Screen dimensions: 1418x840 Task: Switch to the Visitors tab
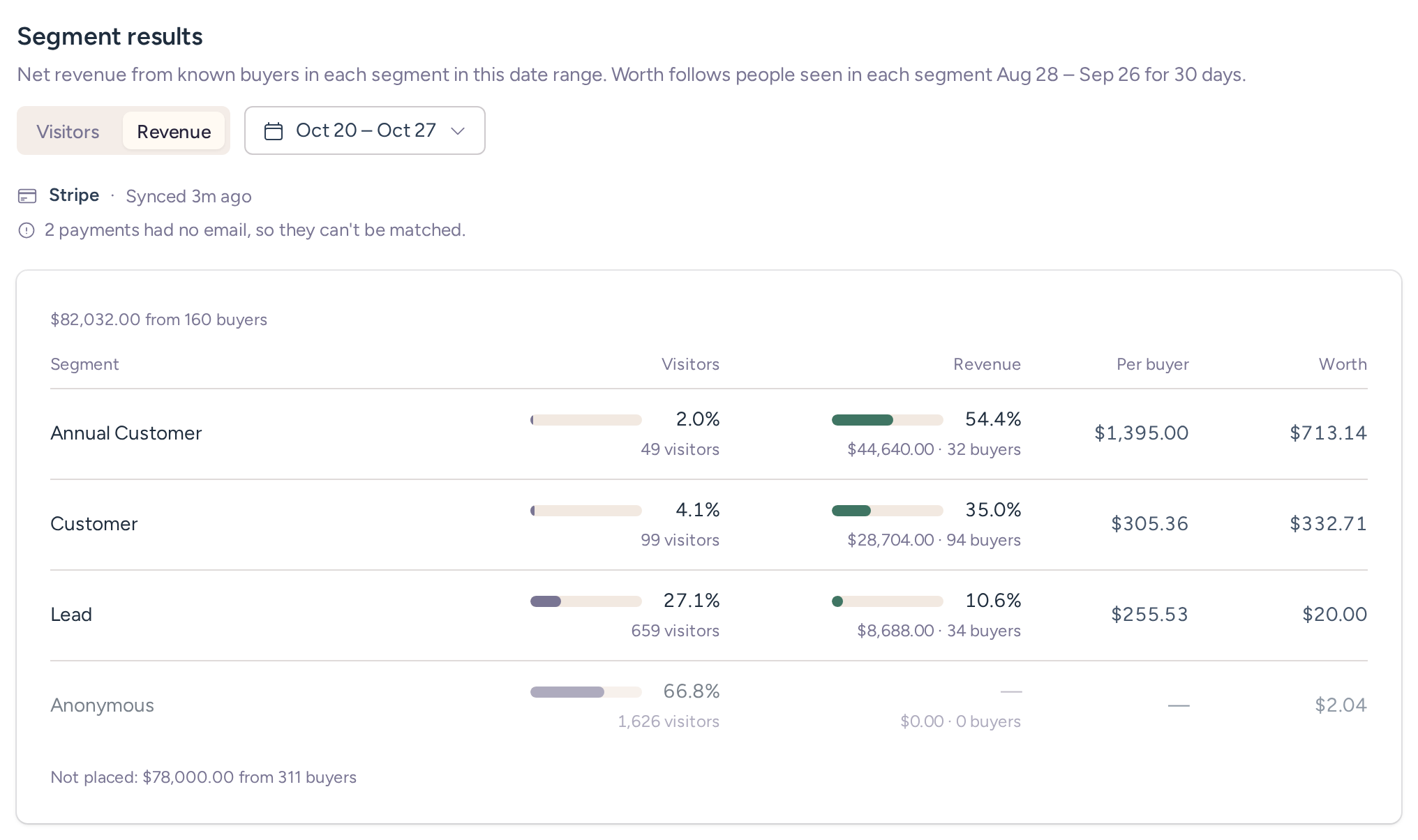68,131
